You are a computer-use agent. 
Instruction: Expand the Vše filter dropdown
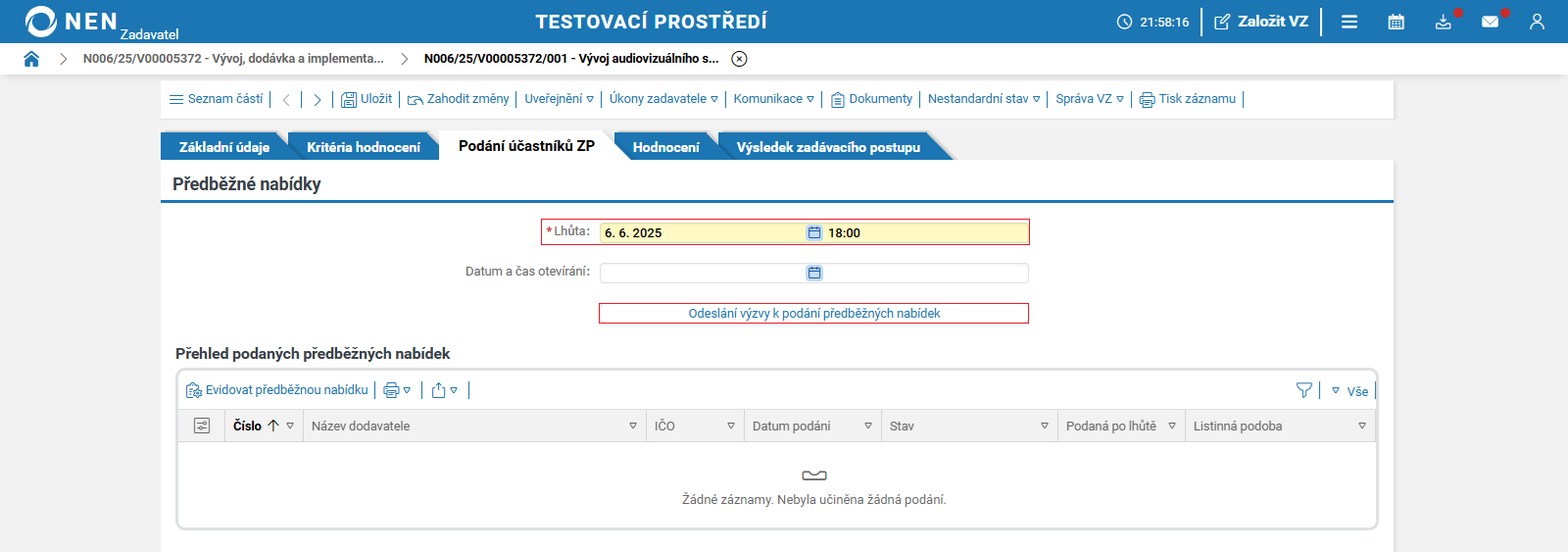coord(1349,391)
